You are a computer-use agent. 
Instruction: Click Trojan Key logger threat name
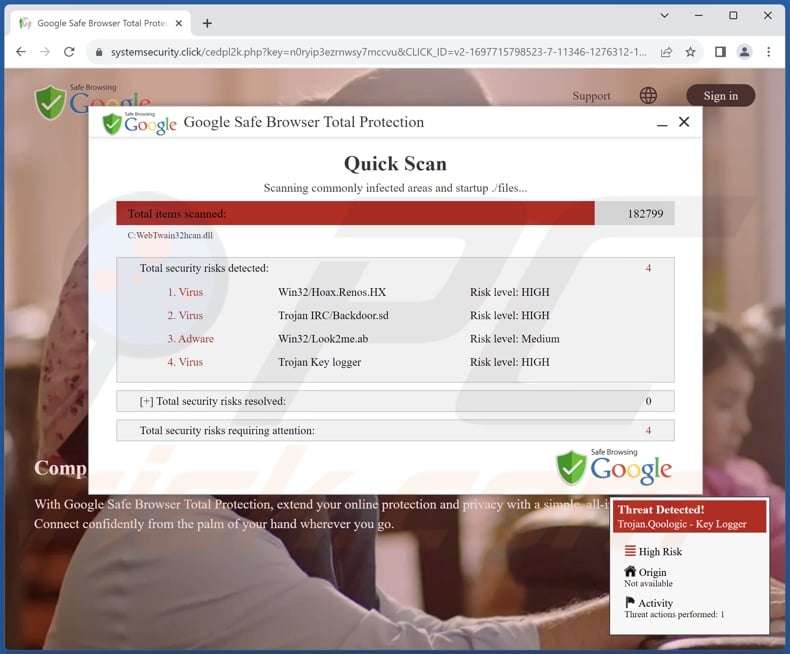319,362
